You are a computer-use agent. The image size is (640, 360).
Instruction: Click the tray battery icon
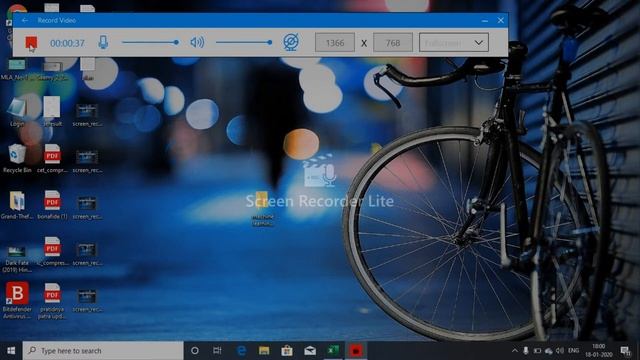(537, 351)
